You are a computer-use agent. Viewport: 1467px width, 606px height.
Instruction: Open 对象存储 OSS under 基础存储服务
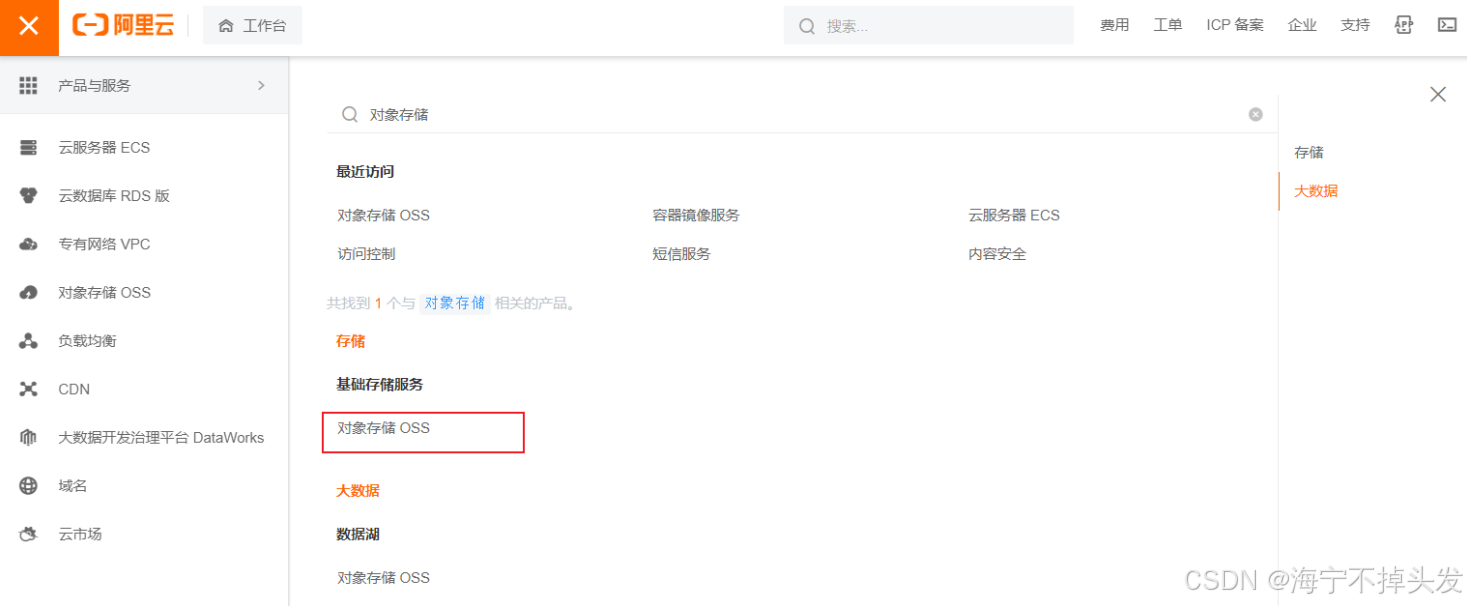pyautogui.click(x=384, y=428)
